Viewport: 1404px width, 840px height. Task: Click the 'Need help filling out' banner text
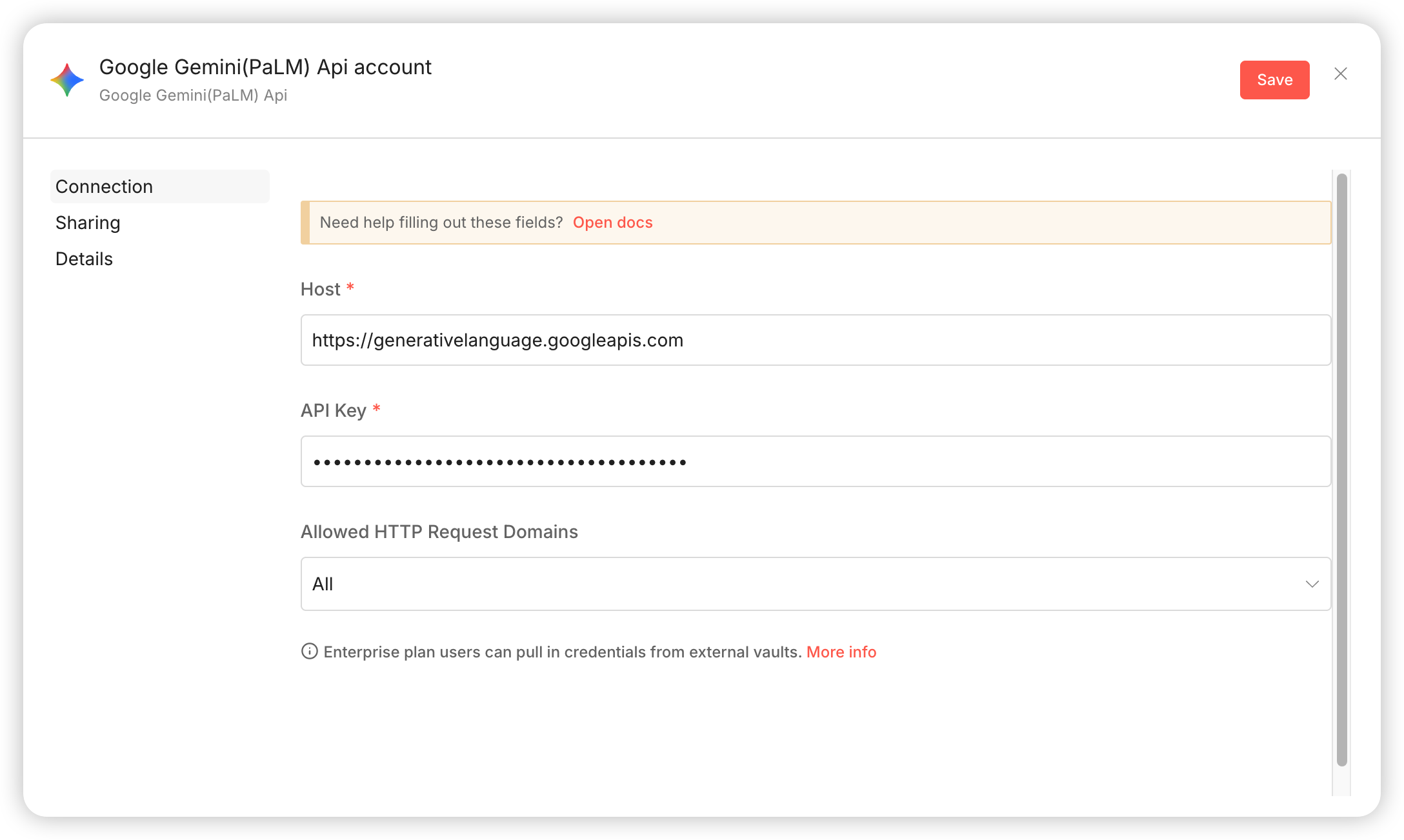click(x=441, y=223)
